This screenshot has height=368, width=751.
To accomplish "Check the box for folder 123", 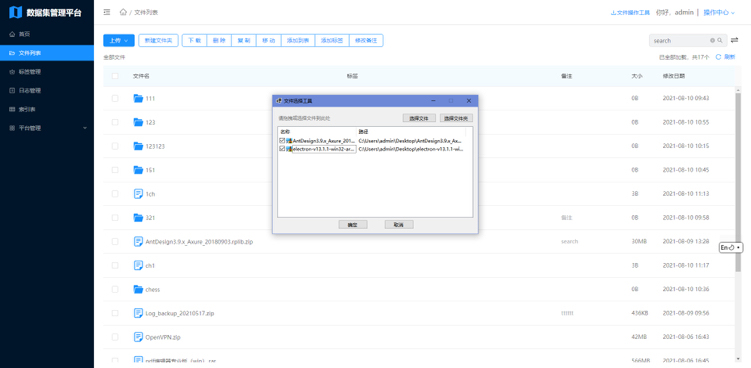I will (115, 122).
